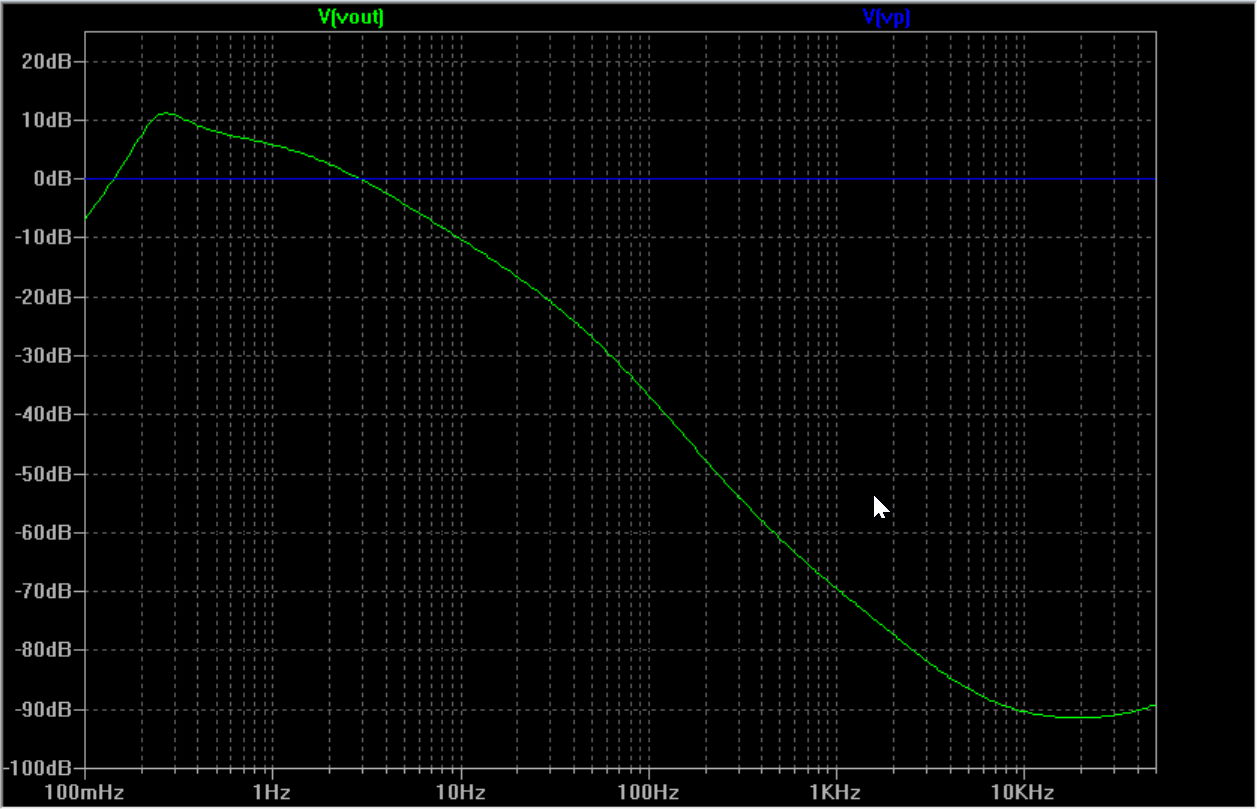Click the V(vp) trace label

[886, 17]
